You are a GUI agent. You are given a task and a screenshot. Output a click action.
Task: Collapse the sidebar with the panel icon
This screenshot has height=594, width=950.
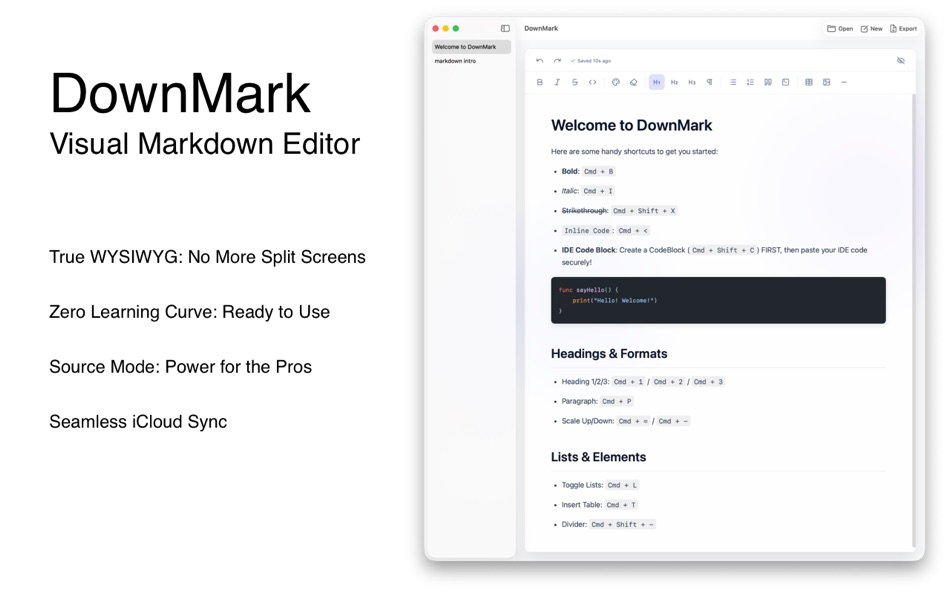pyautogui.click(x=505, y=28)
